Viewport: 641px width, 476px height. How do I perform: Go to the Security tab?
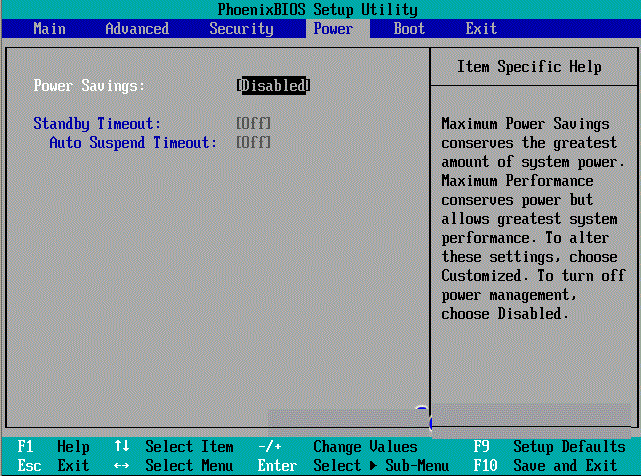pyautogui.click(x=241, y=29)
